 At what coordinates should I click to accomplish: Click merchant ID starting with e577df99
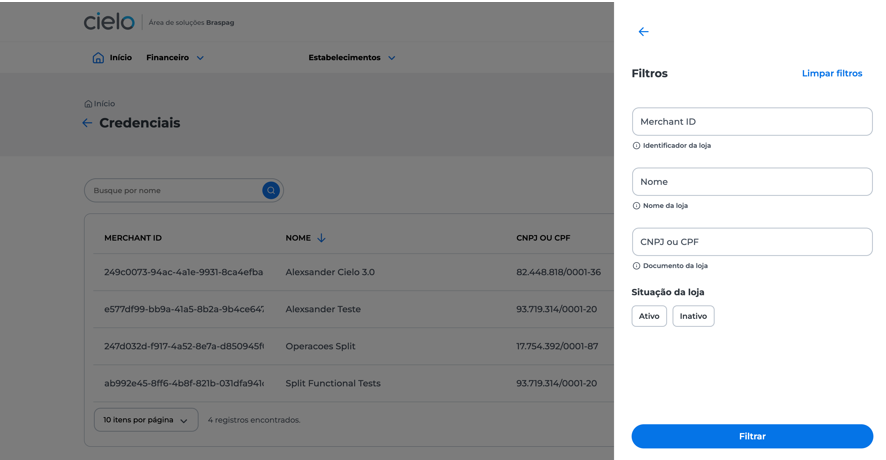coord(184,309)
